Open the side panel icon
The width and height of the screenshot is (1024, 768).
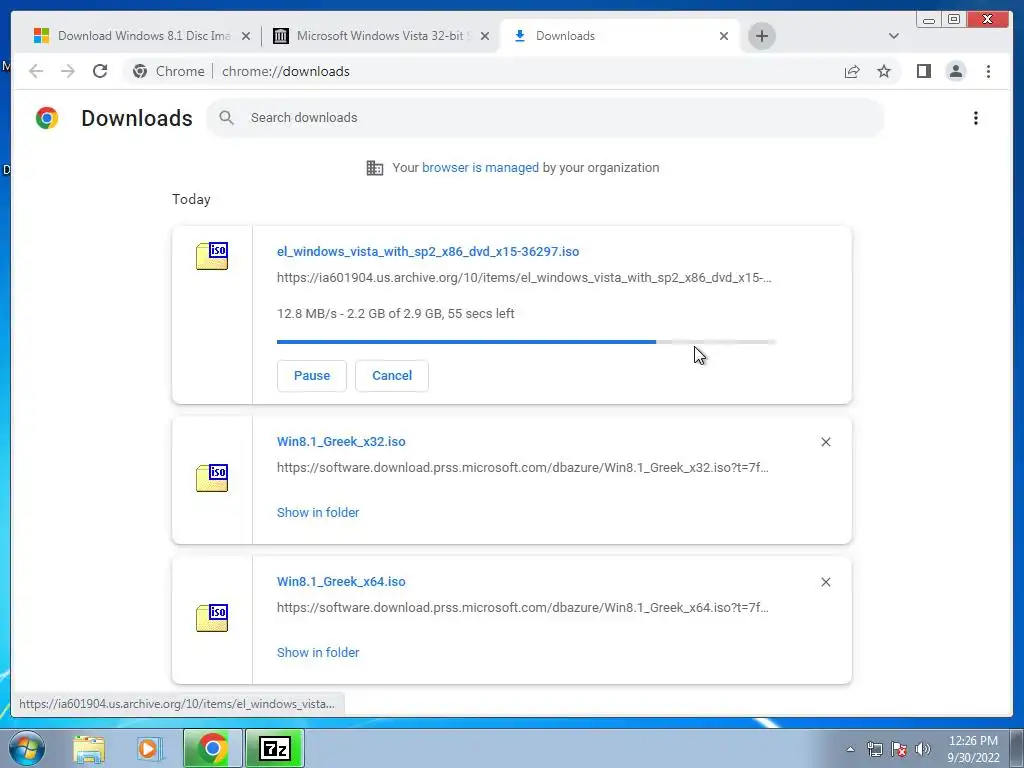coord(923,71)
